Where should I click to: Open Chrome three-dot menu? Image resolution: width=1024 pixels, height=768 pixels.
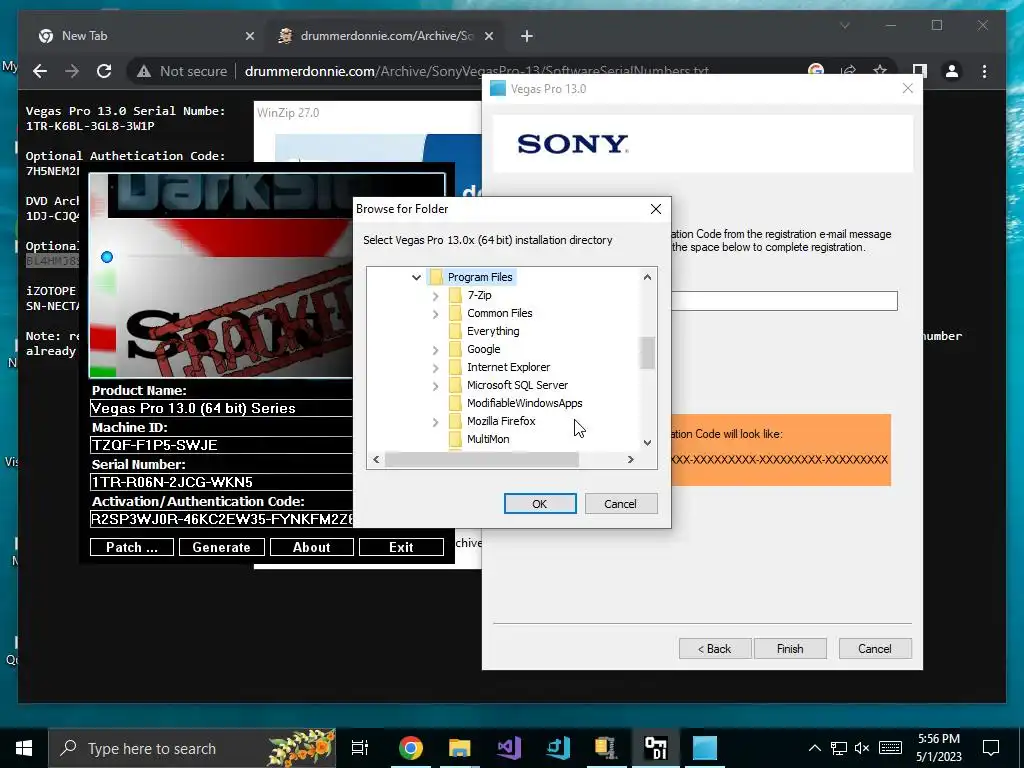984,71
